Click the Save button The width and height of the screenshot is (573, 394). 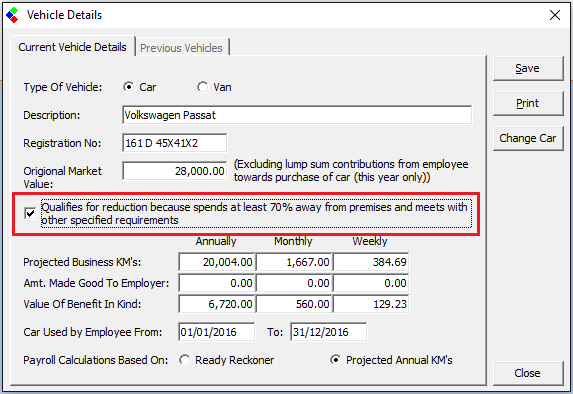528,68
